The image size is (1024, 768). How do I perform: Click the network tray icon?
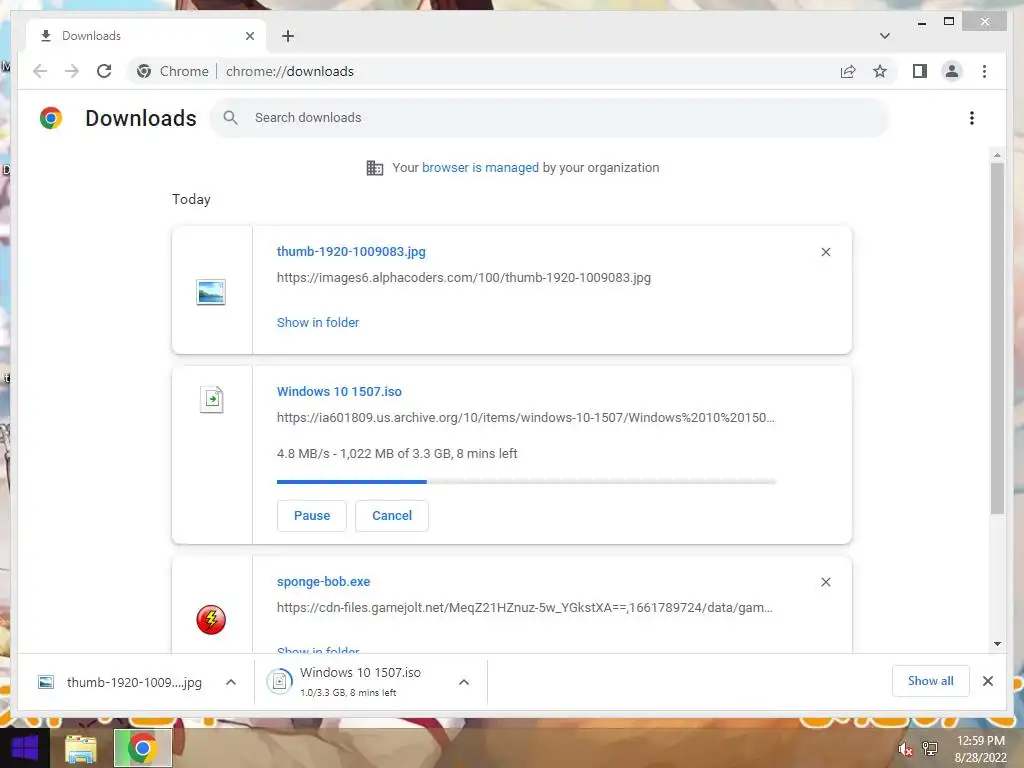pyautogui.click(x=930, y=748)
